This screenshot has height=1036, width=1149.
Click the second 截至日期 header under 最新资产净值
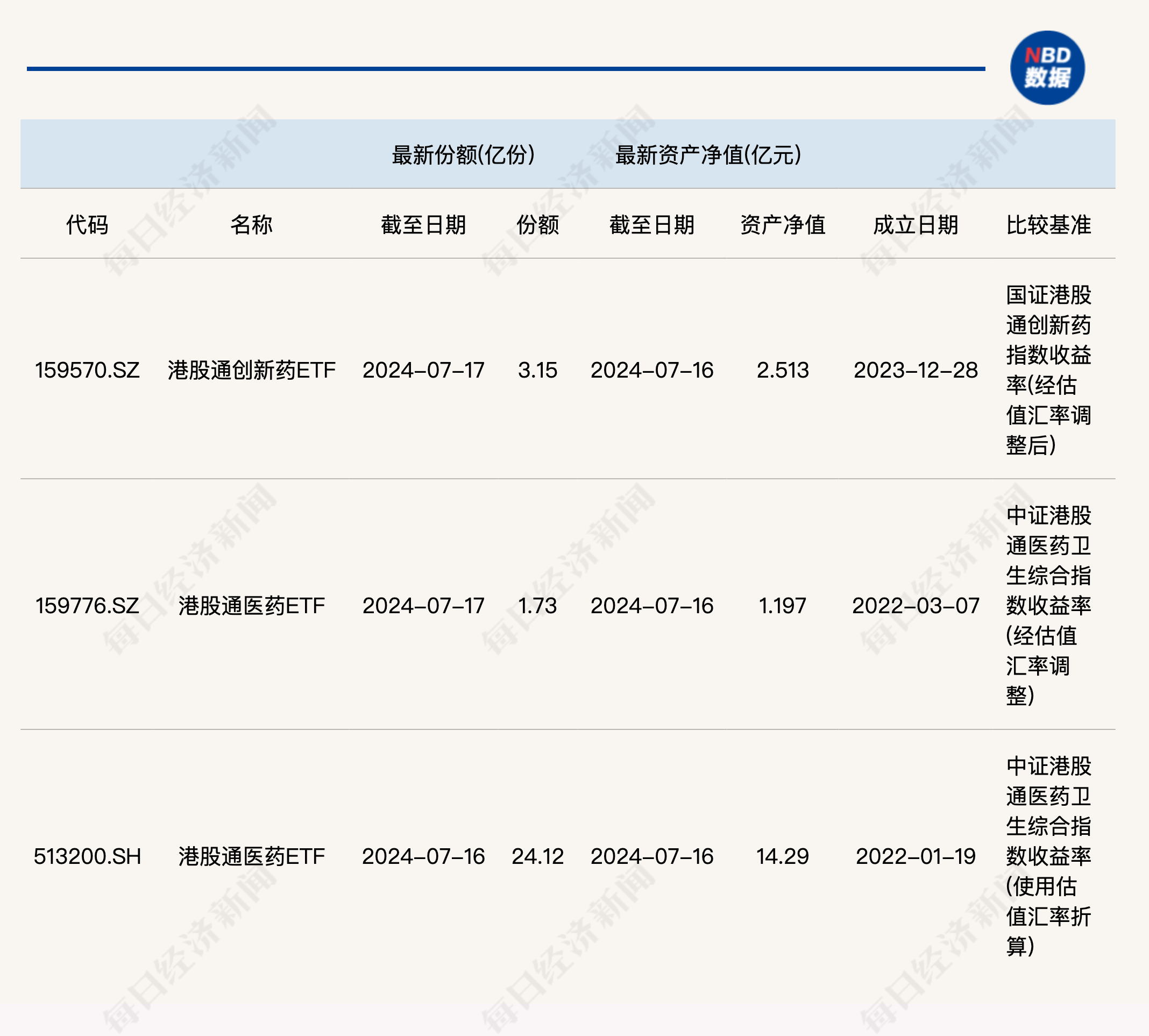(x=652, y=225)
